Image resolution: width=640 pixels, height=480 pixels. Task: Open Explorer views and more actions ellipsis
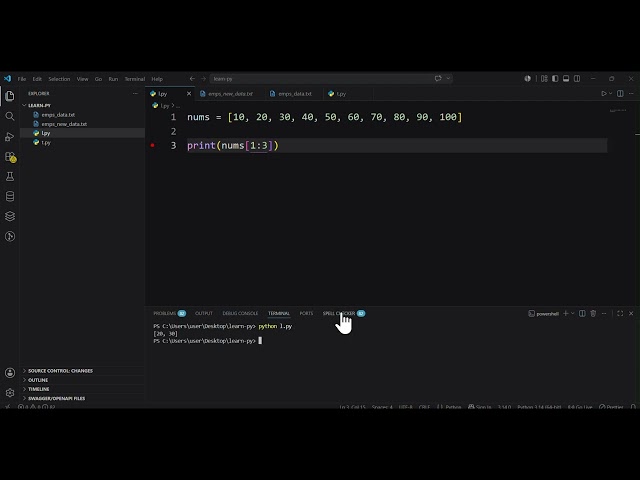tap(135, 93)
